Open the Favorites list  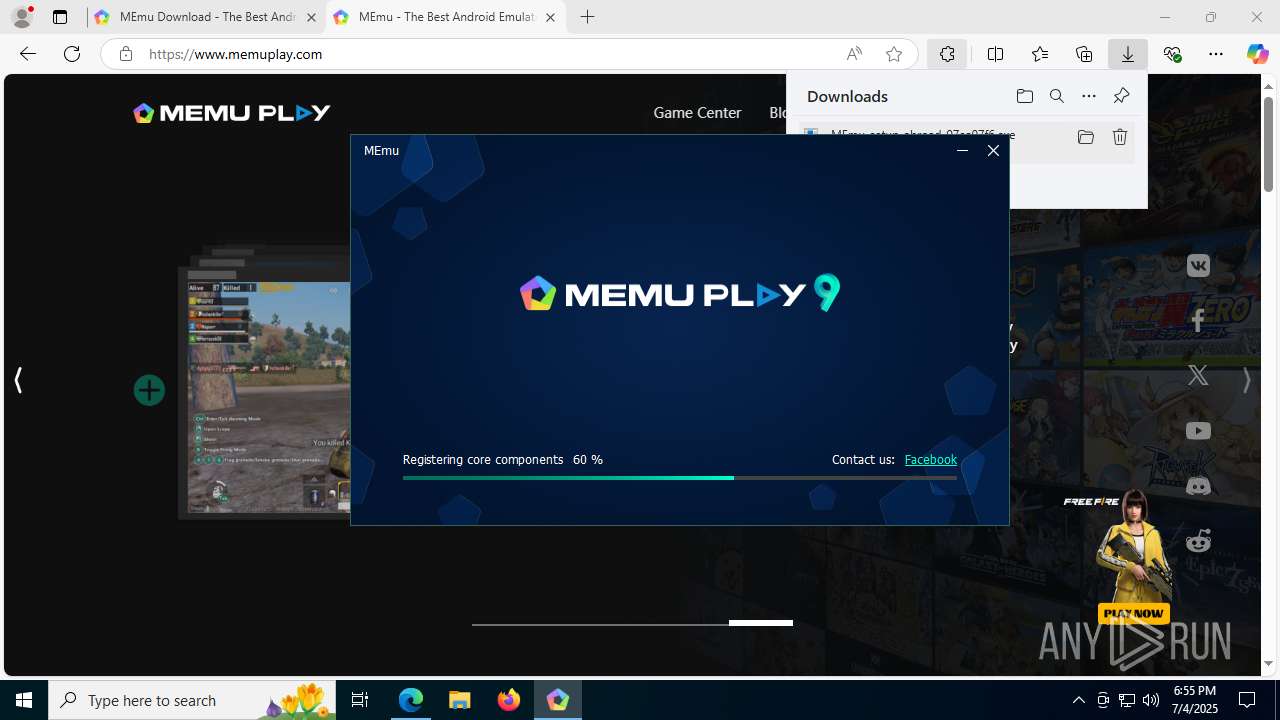pyautogui.click(x=1039, y=54)
